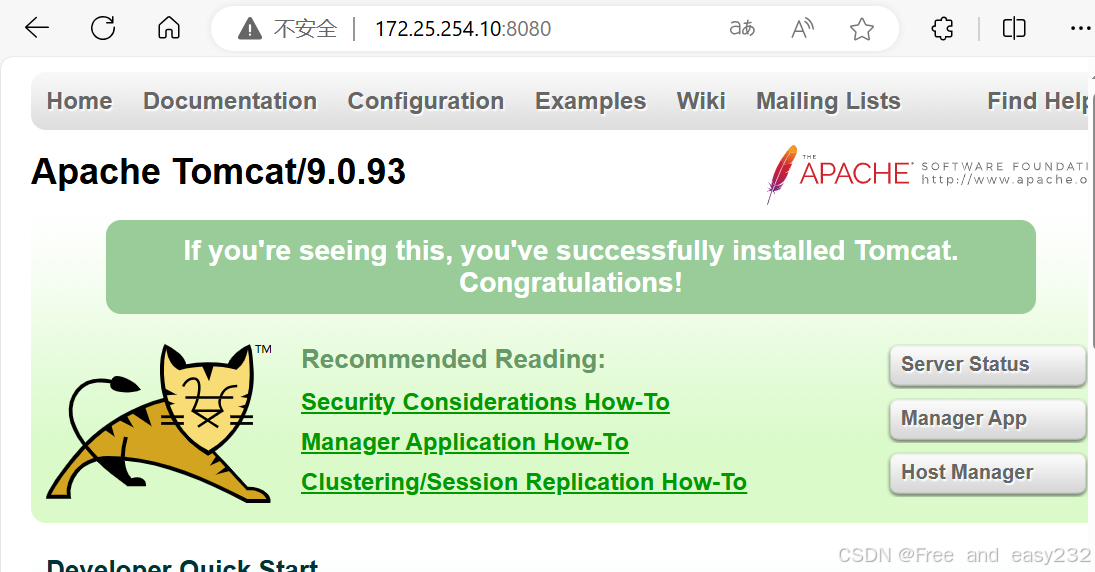
Task: Open the Home navigation item
Action: (x=80, y=101)
